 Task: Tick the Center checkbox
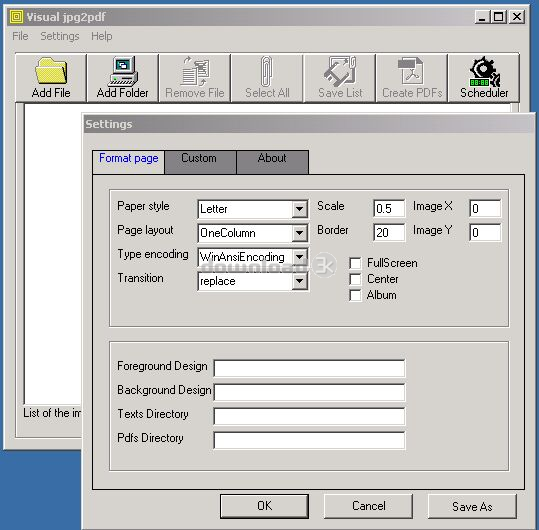[355, 279]
